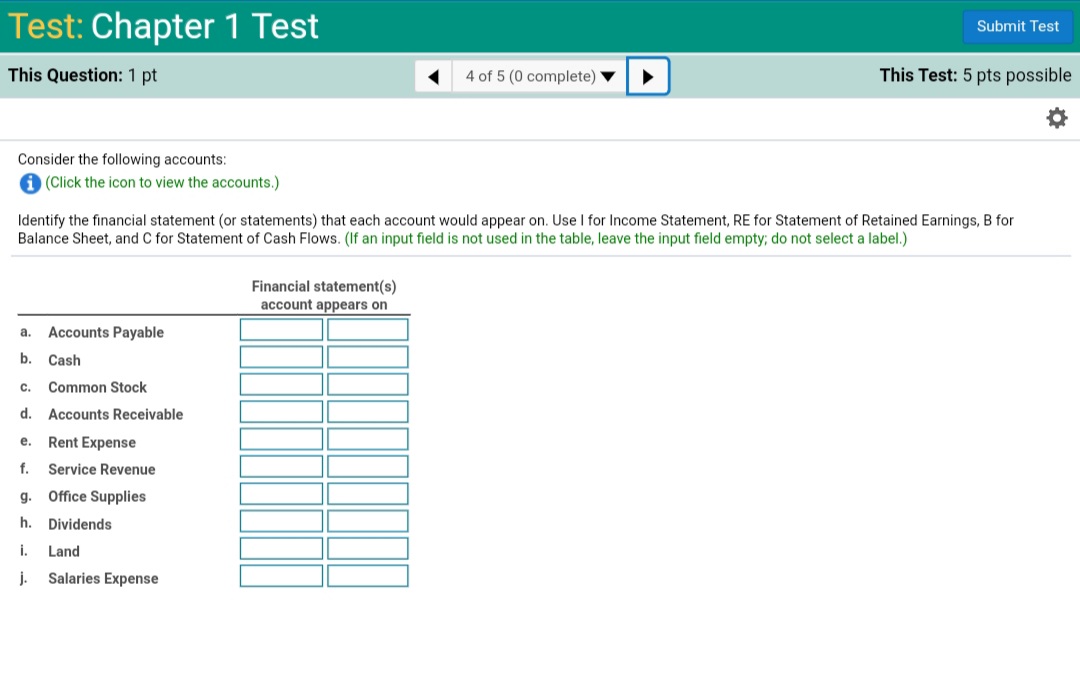
Task: Select first input field for Rent Expense
Action: [x=281, y=438]
